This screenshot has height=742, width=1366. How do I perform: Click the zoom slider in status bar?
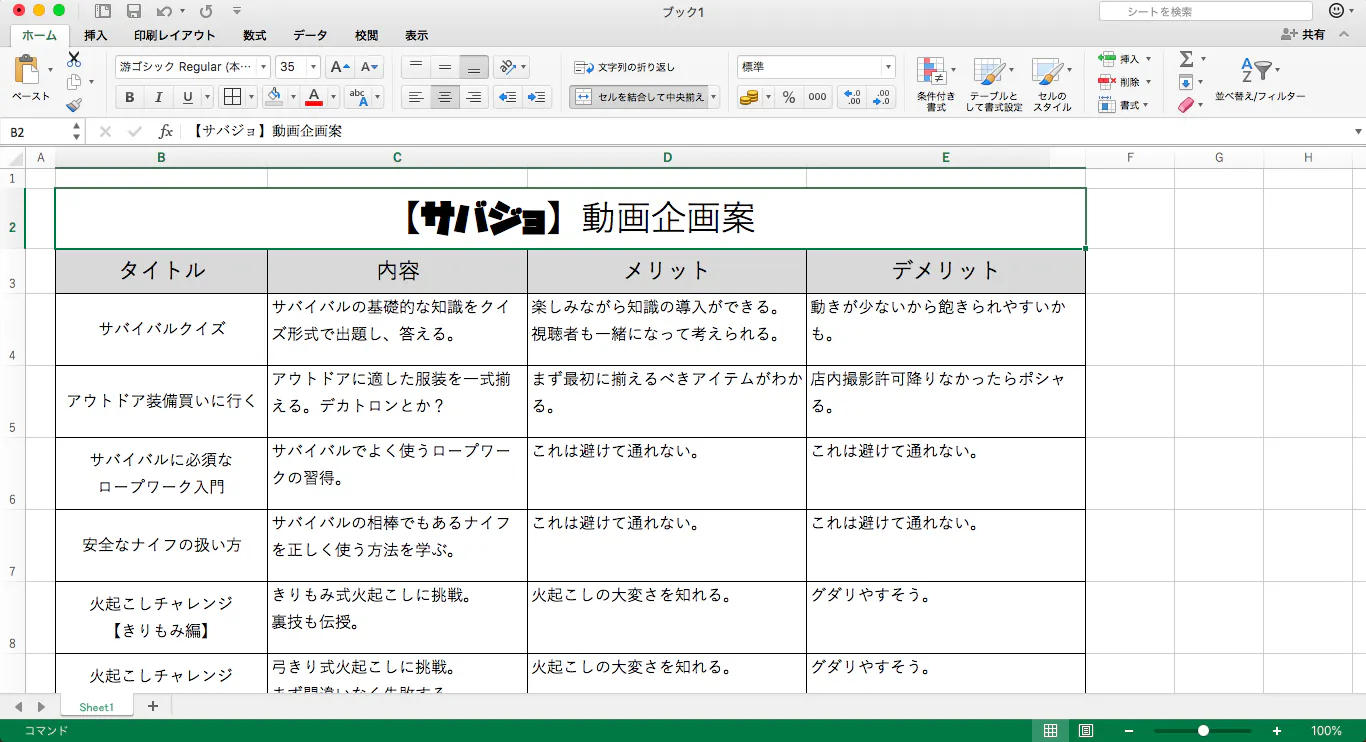coord(1203,731)
